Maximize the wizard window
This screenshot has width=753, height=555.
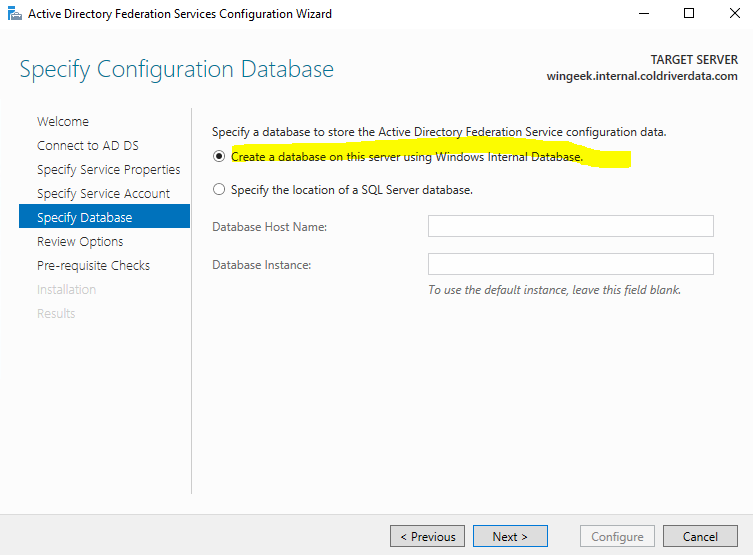[689, 14]
